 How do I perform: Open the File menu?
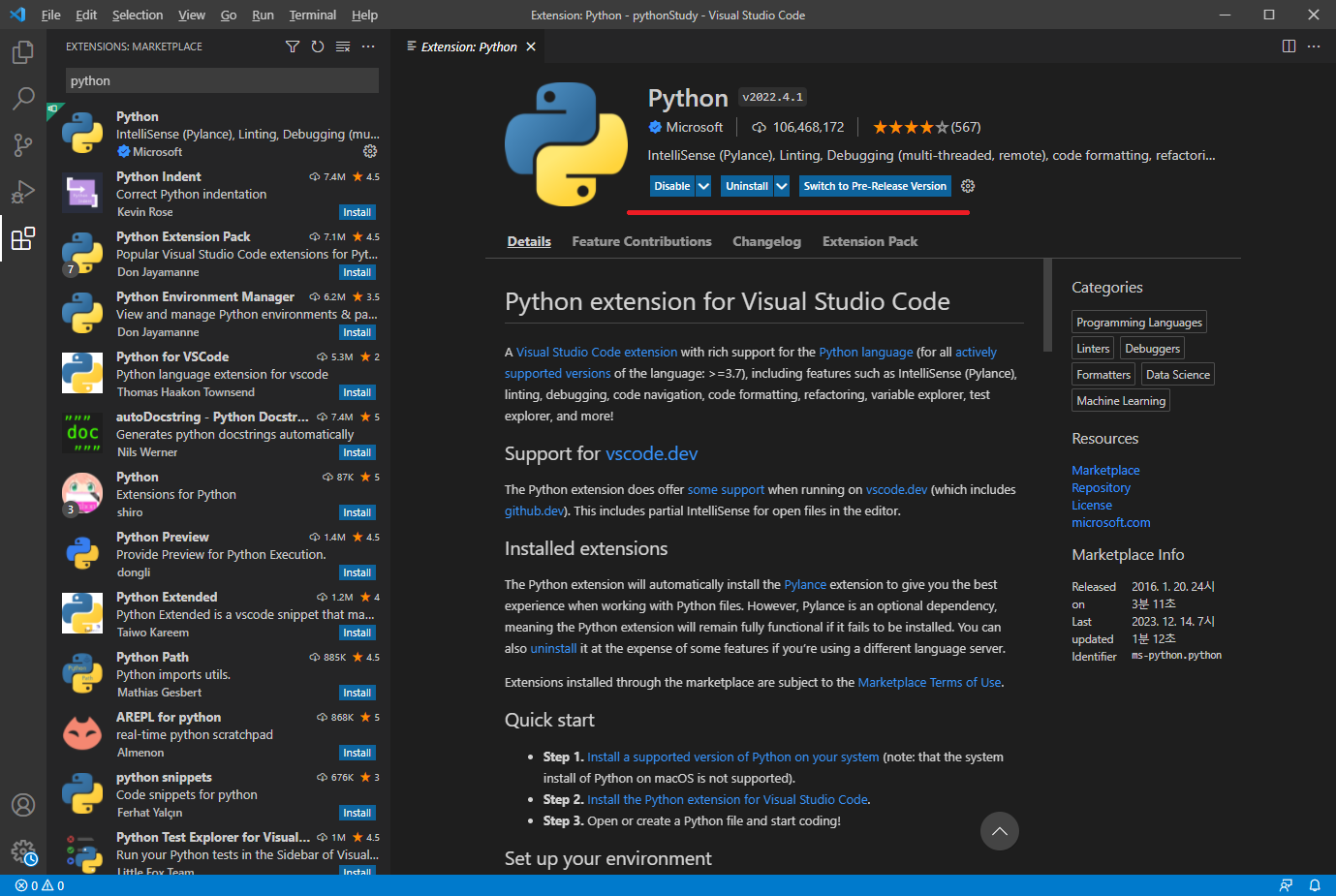pyautogui.click(x=51, y=15)
